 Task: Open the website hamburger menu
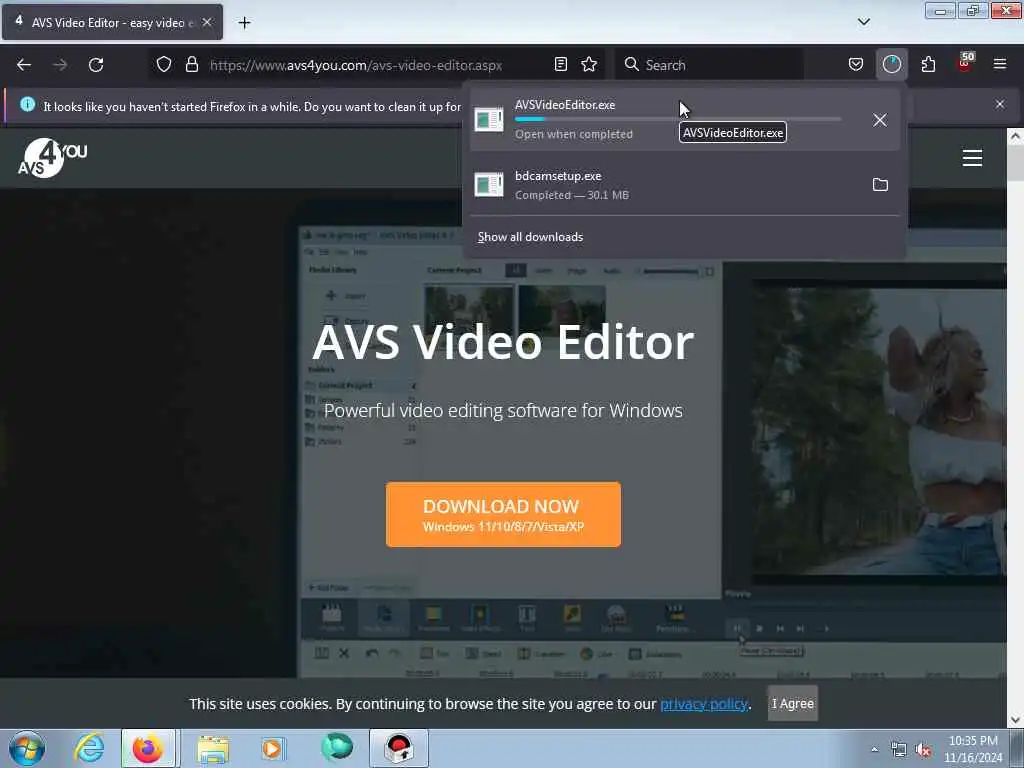point(972,158)
